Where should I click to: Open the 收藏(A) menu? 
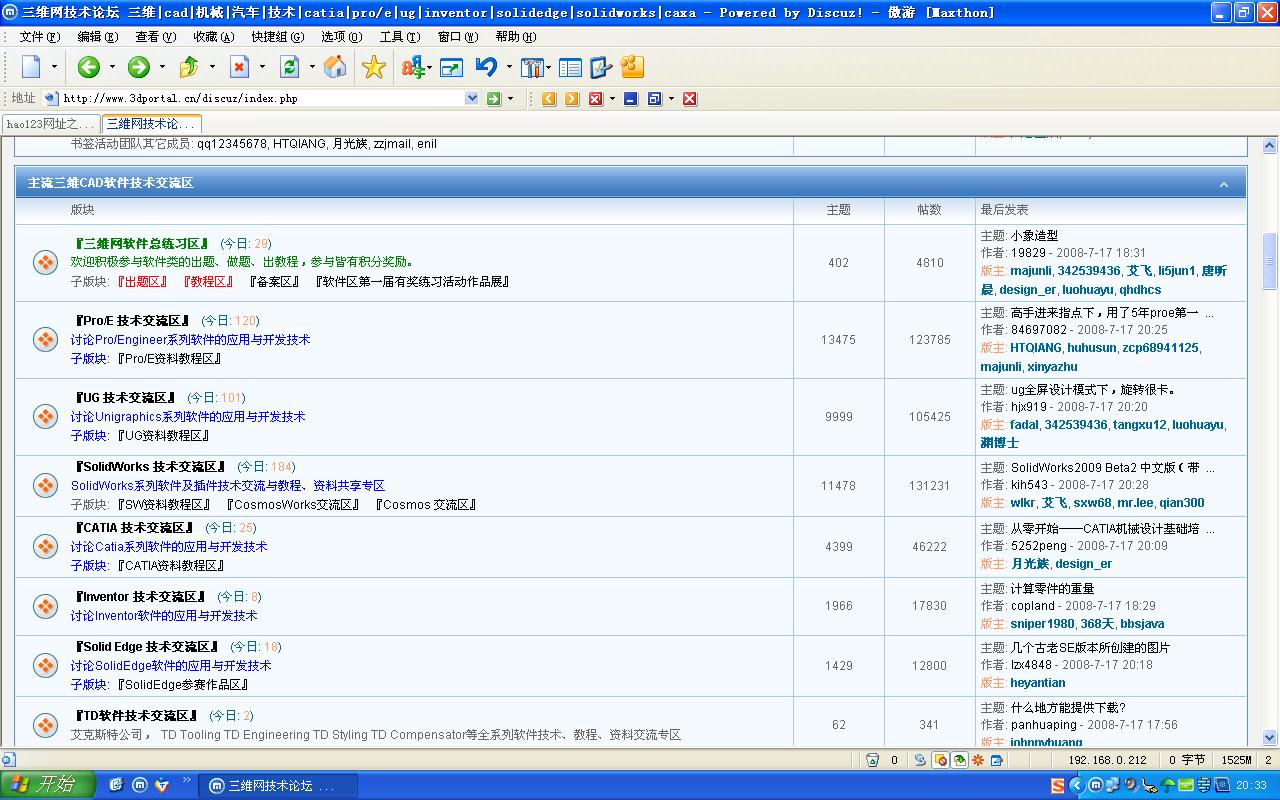click(214, 37)
